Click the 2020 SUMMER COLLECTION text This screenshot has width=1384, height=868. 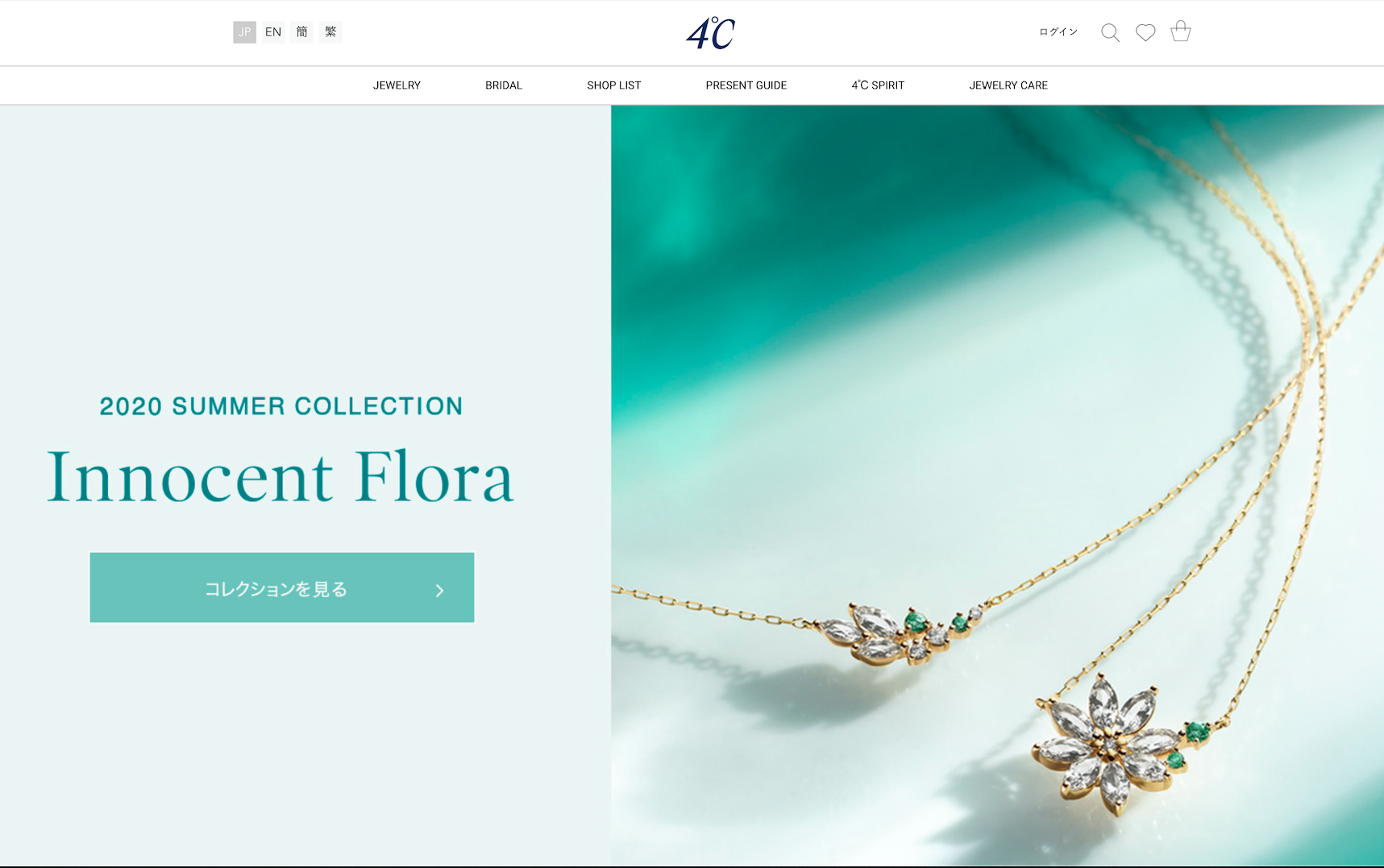coord(281,406)
